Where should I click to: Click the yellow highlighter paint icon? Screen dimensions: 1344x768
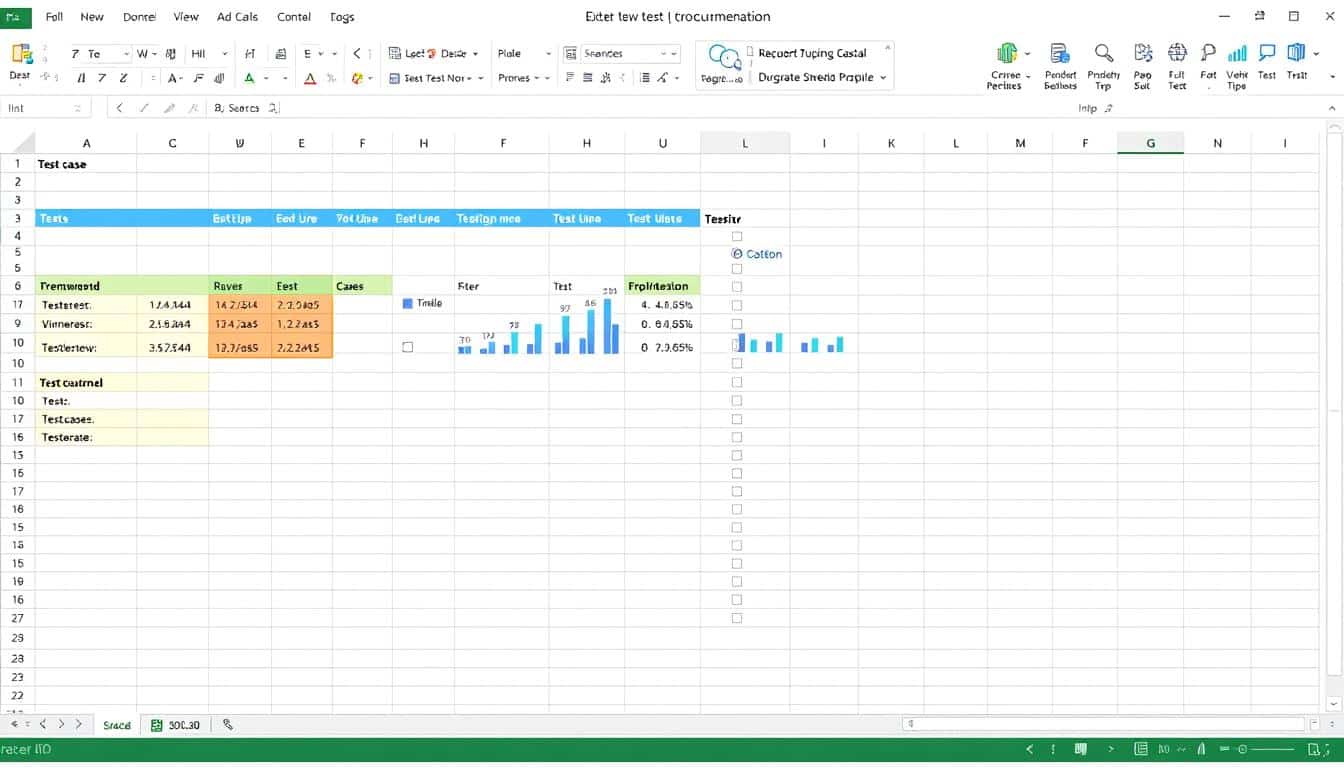(x=358, y=78)
